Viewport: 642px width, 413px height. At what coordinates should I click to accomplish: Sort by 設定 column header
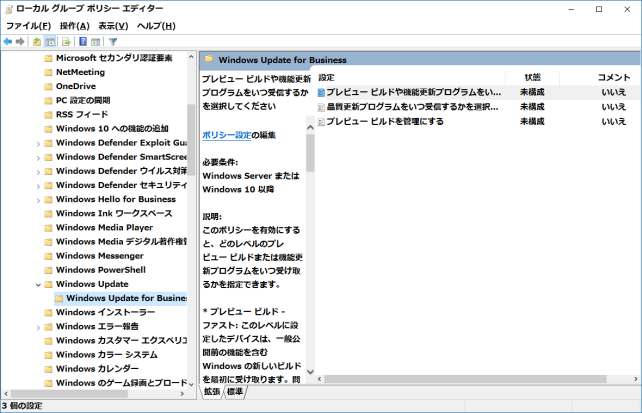tap(411, 77)
